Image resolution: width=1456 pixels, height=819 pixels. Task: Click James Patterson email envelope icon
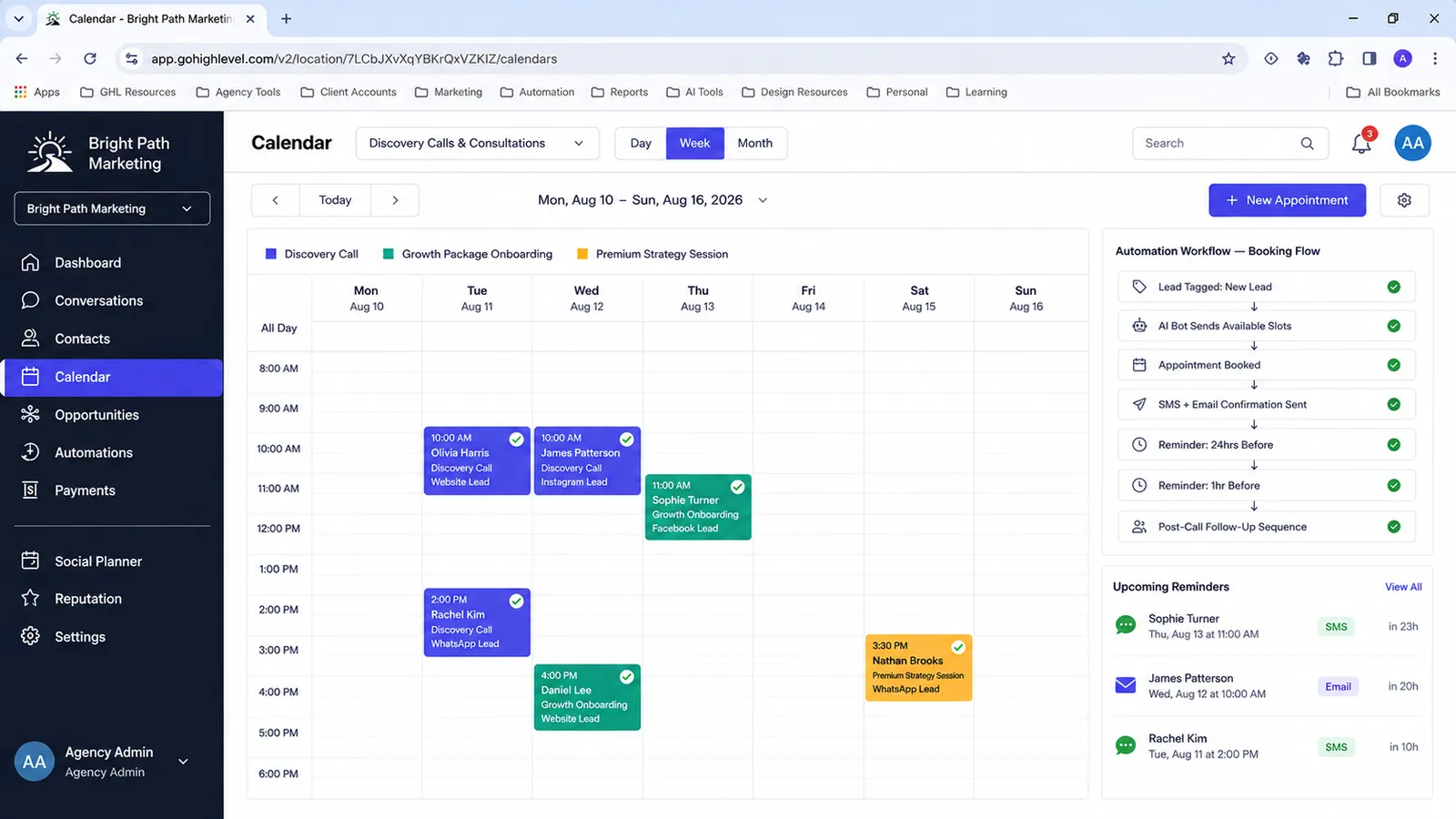click(1126, 685)
